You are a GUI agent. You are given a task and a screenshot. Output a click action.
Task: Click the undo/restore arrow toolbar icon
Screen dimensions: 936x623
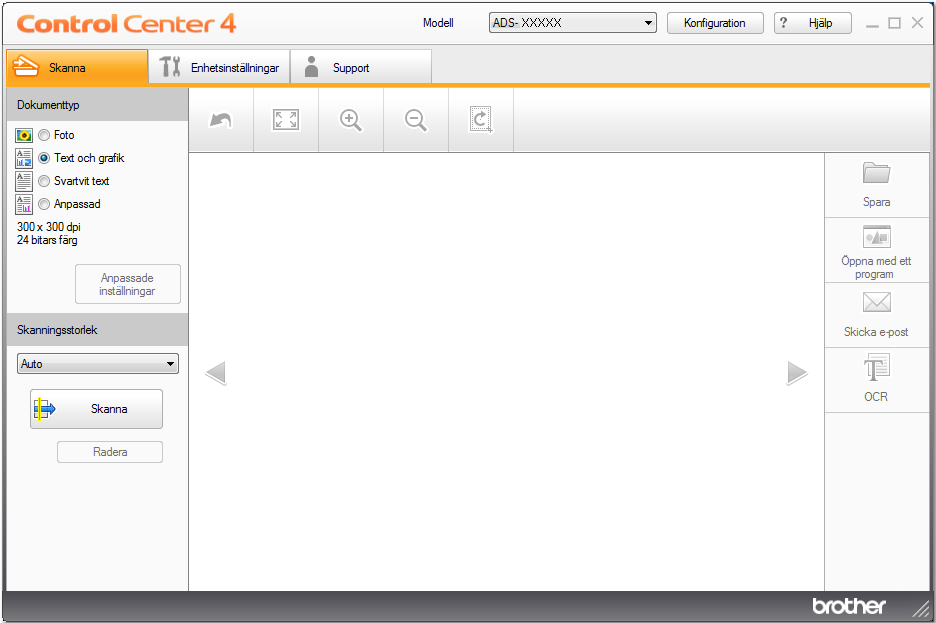(221, 120)
